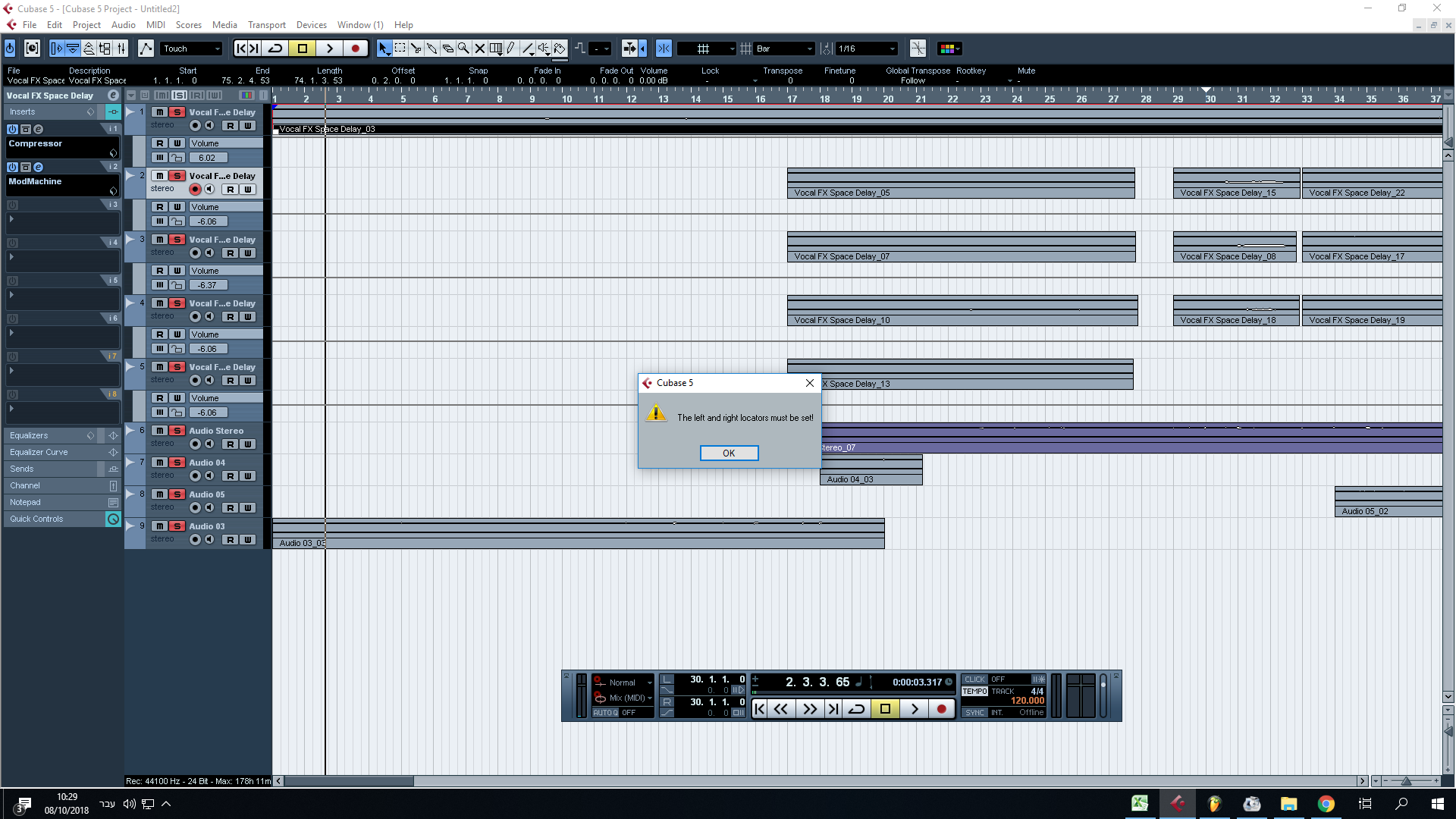Viewport: 1456px width, 819px height.
Task: Select the Scissors split tool
Action: point(416,49)
